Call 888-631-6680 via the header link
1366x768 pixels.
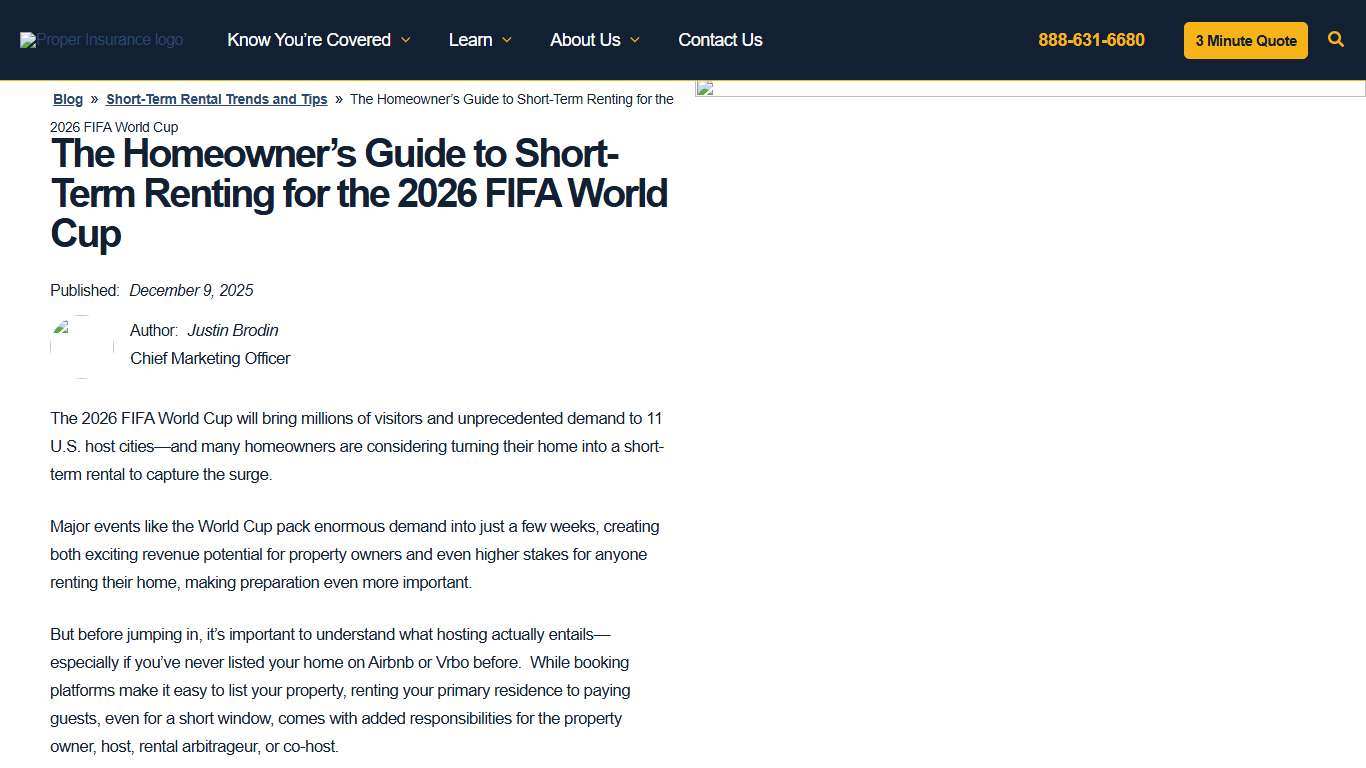[1090, 40]
